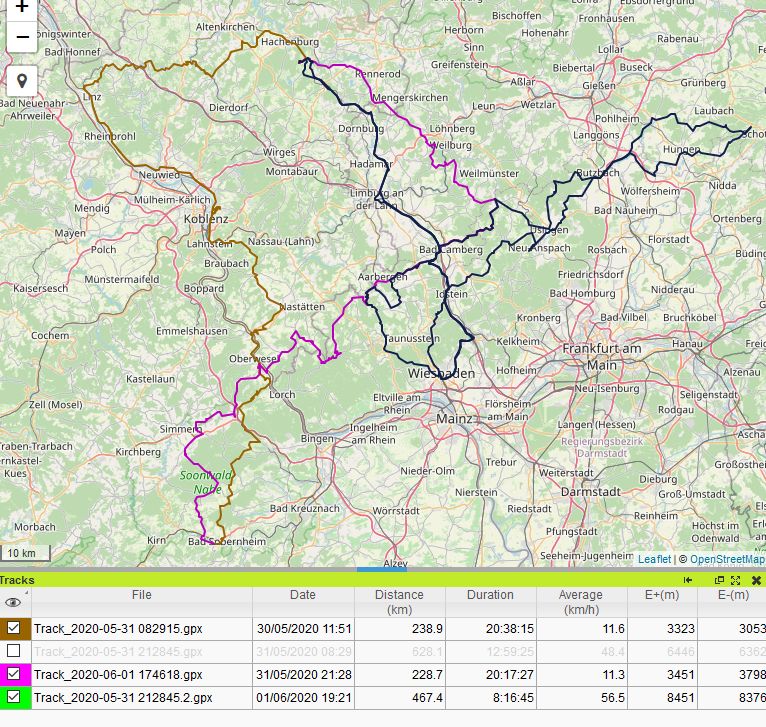Detach the Tracks panel into window

click(x=719, y=580)
